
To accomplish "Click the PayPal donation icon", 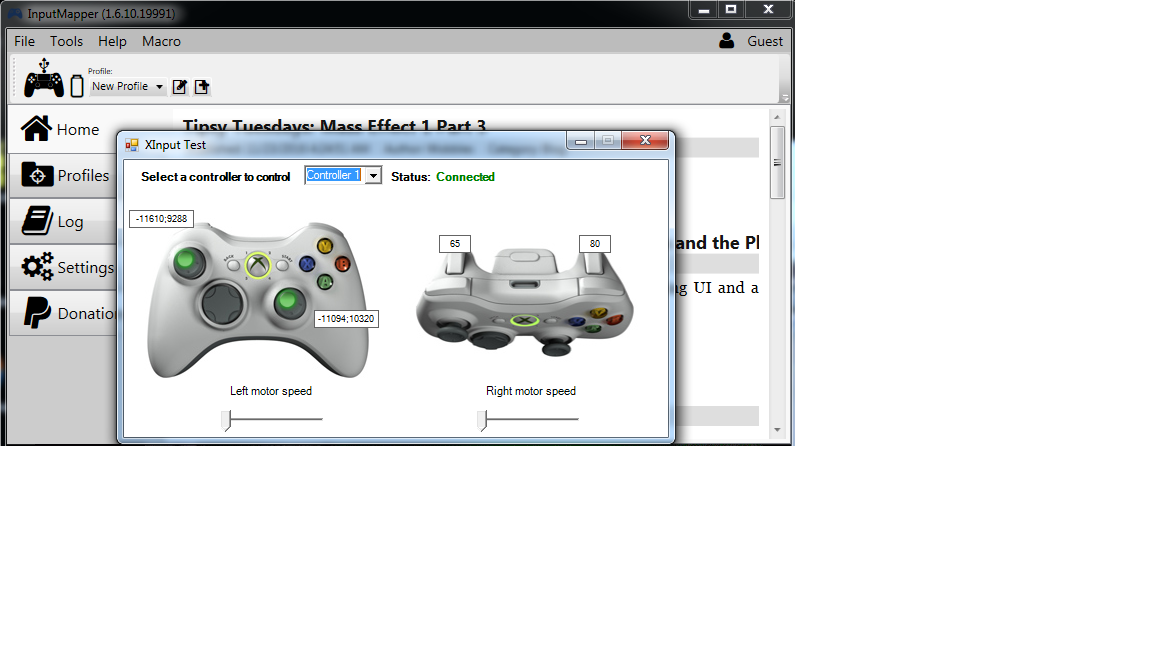I will pyautogui.click(x=37, y=312).
